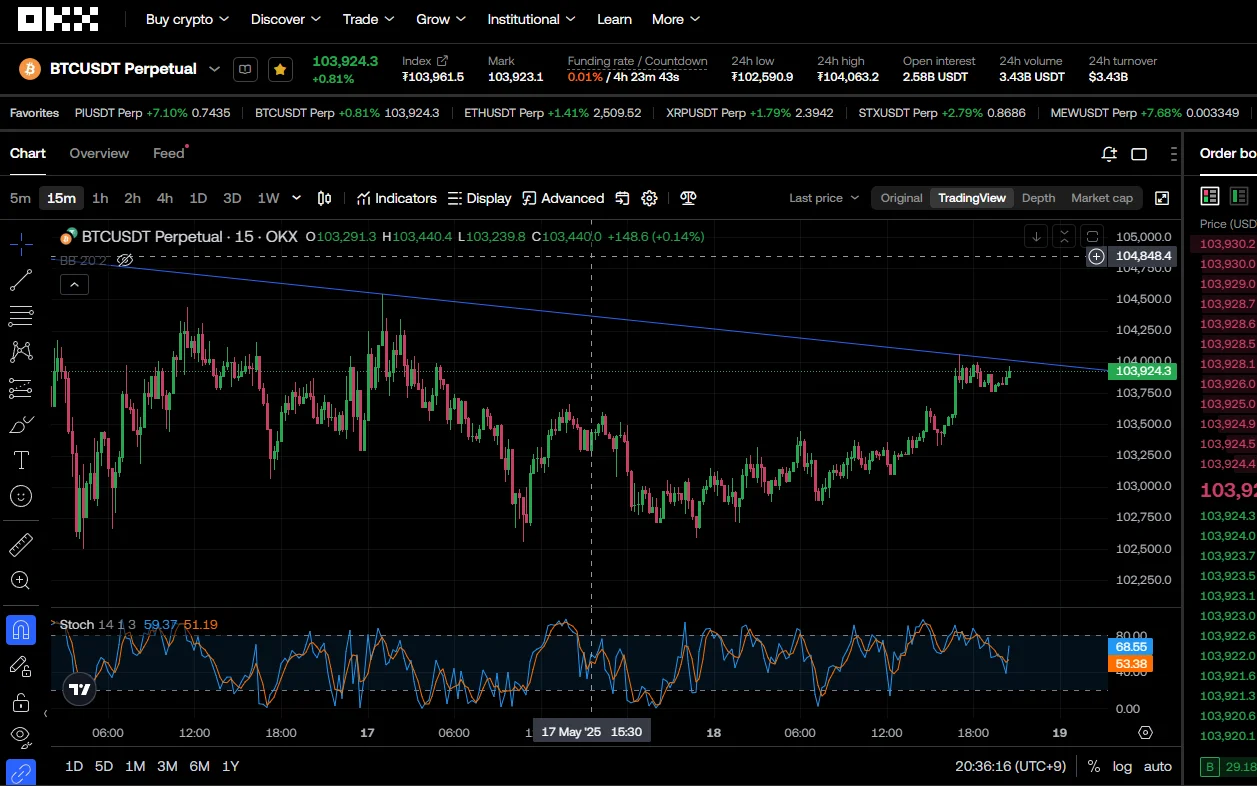Click the Zoom In magnifier tool
The height and width of the screenshot is (786, 1257).
coord(21,580)
